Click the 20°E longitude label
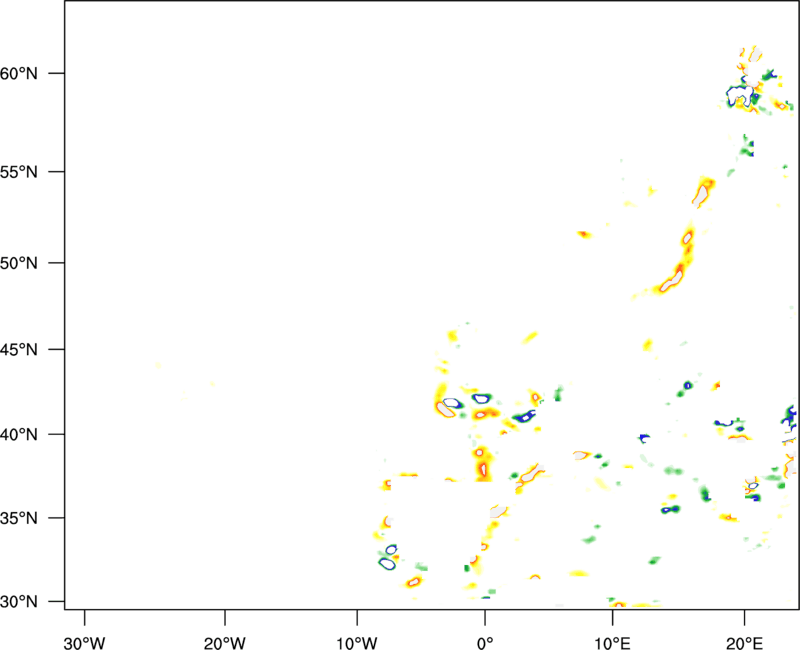The width and height of the screenshot is (800, 650). pyautogui.click(x=744, y=643)
